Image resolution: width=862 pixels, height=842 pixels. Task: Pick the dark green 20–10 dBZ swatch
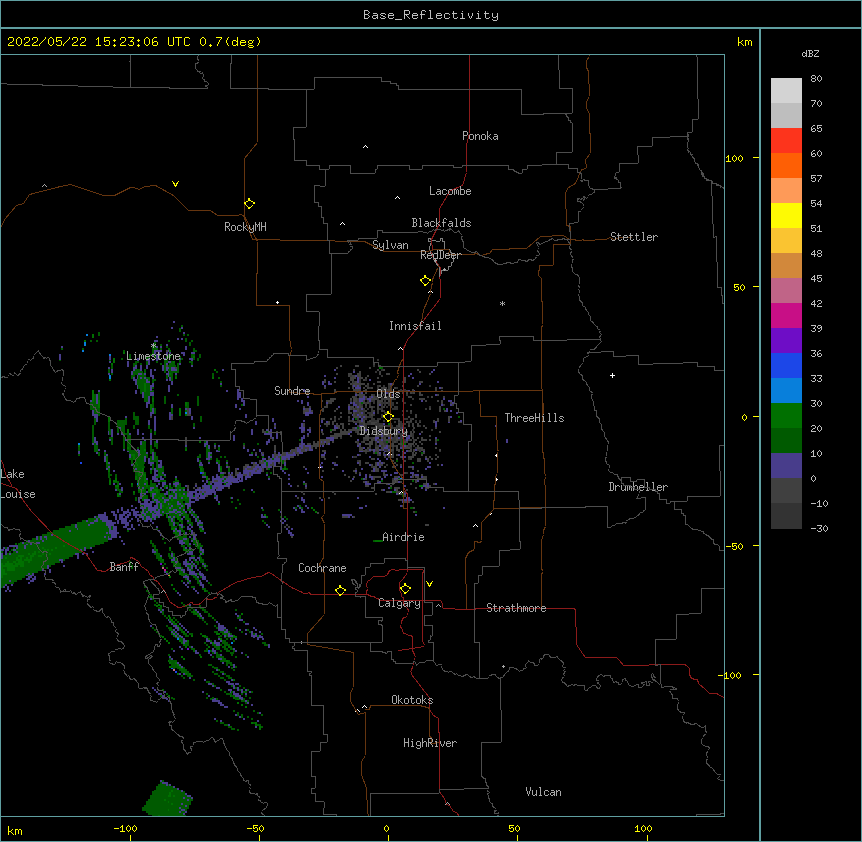(786, 441)
